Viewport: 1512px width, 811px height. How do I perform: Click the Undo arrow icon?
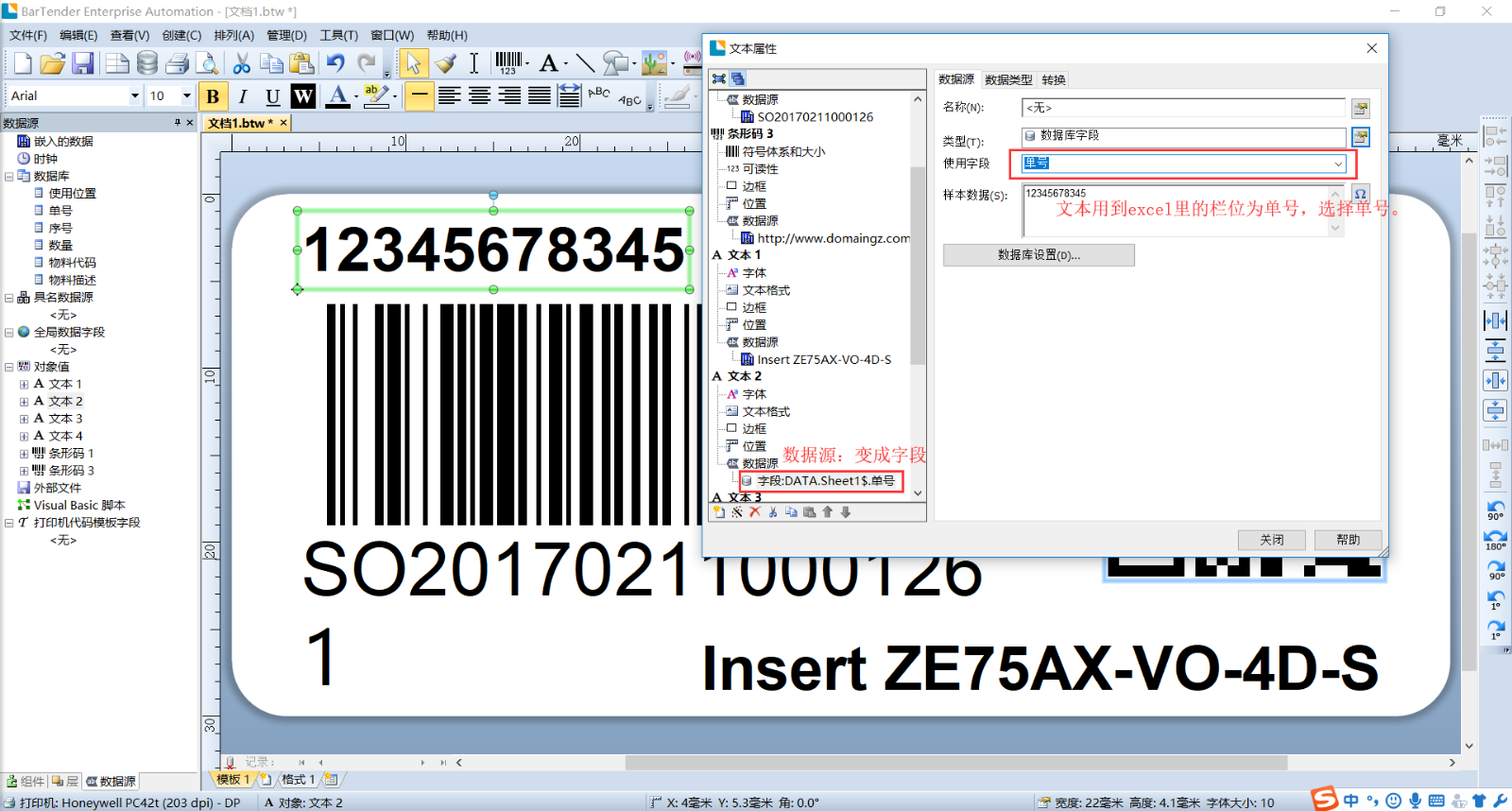point(335,63)
